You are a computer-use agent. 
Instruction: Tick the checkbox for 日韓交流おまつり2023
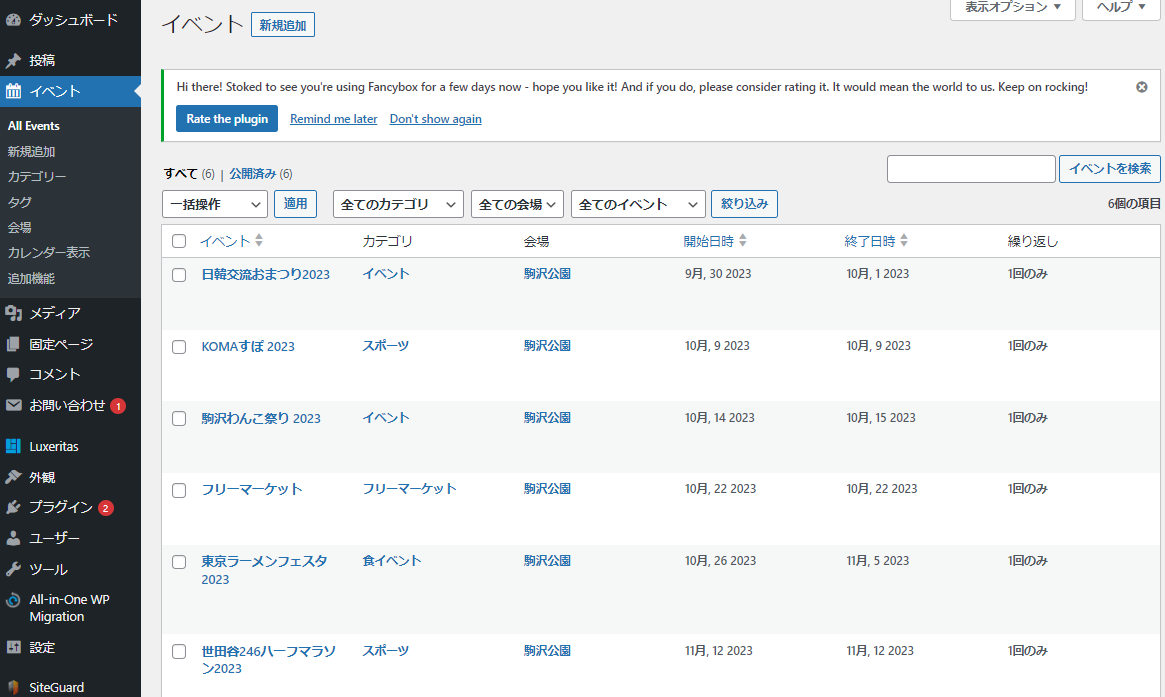click(179, 275)
